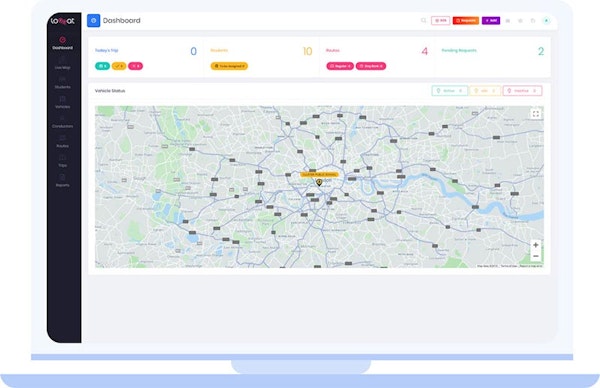The width and height of the screenshot is (600, 388).
Task: Click the logo at the sidebar top
Action: 63,21
